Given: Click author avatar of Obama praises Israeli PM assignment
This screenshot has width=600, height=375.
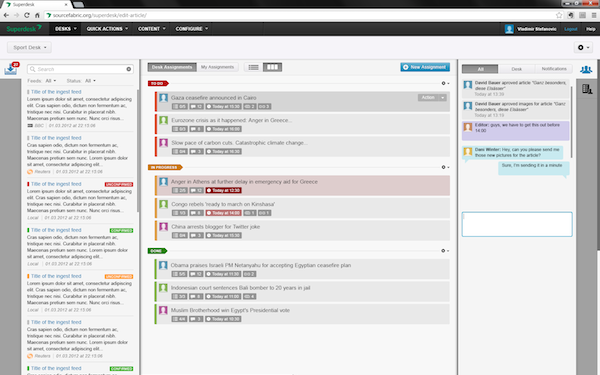Looking at the screenshot, I should point(163,265).
